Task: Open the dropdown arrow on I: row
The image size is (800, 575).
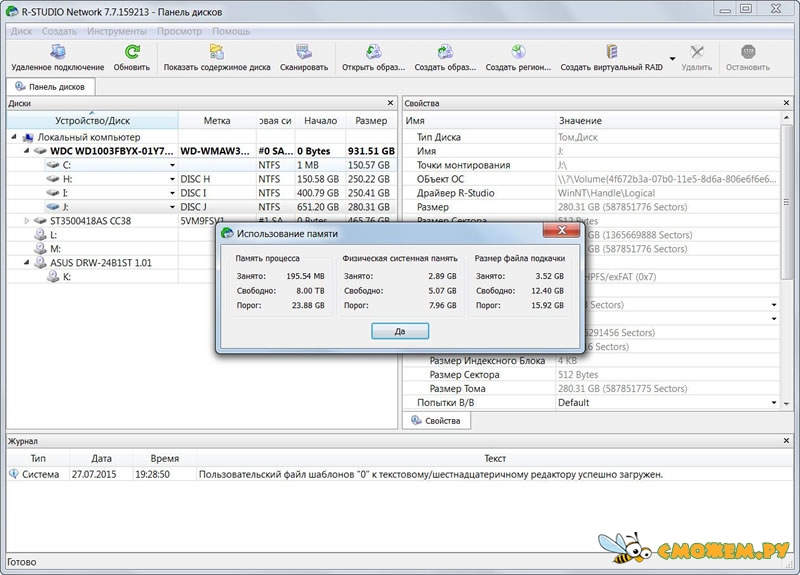Action: click(x=172, y=193)
